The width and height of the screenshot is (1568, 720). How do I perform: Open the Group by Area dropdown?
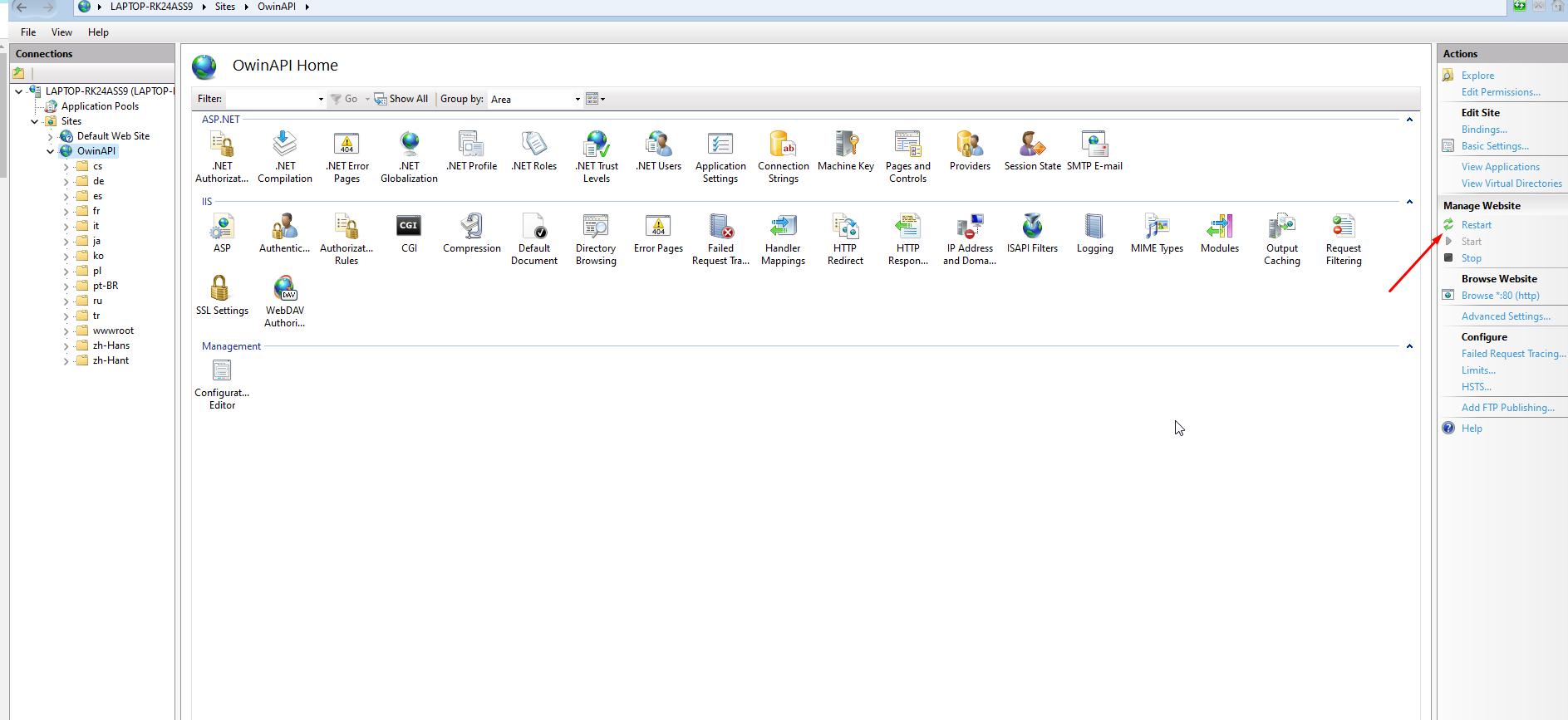pyautogui.click(x=578, y=99)
